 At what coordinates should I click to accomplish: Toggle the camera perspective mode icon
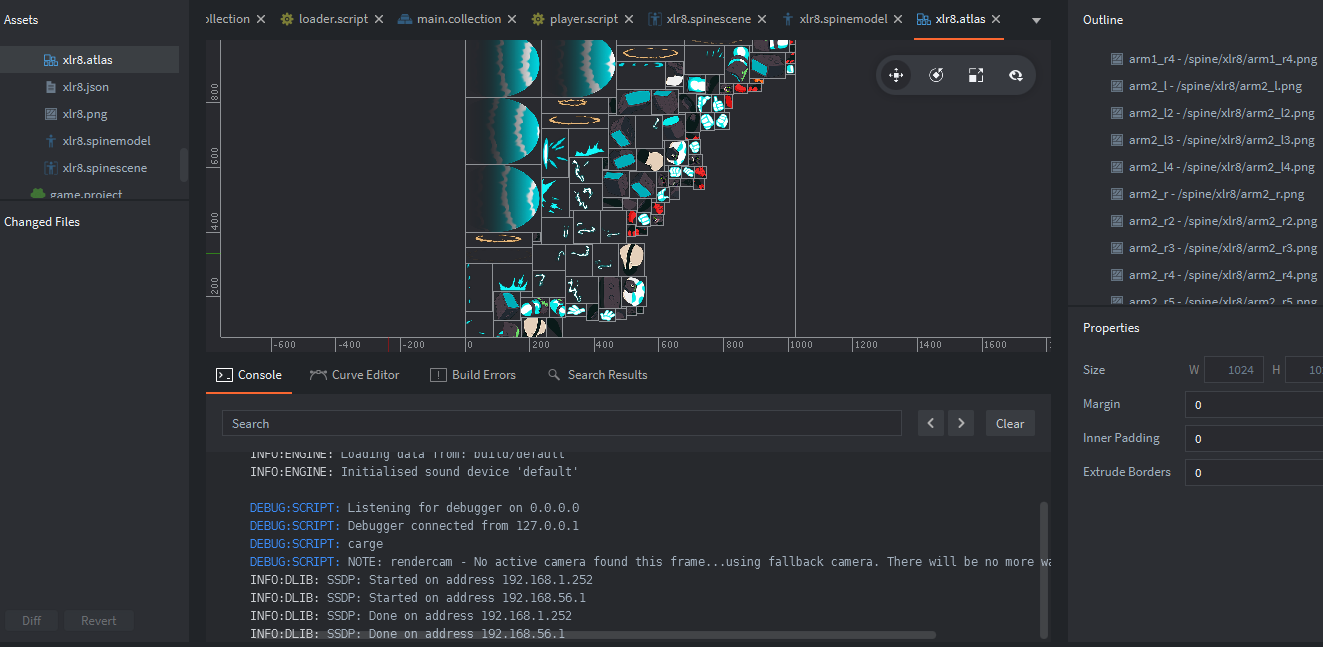pos(1015,75)
